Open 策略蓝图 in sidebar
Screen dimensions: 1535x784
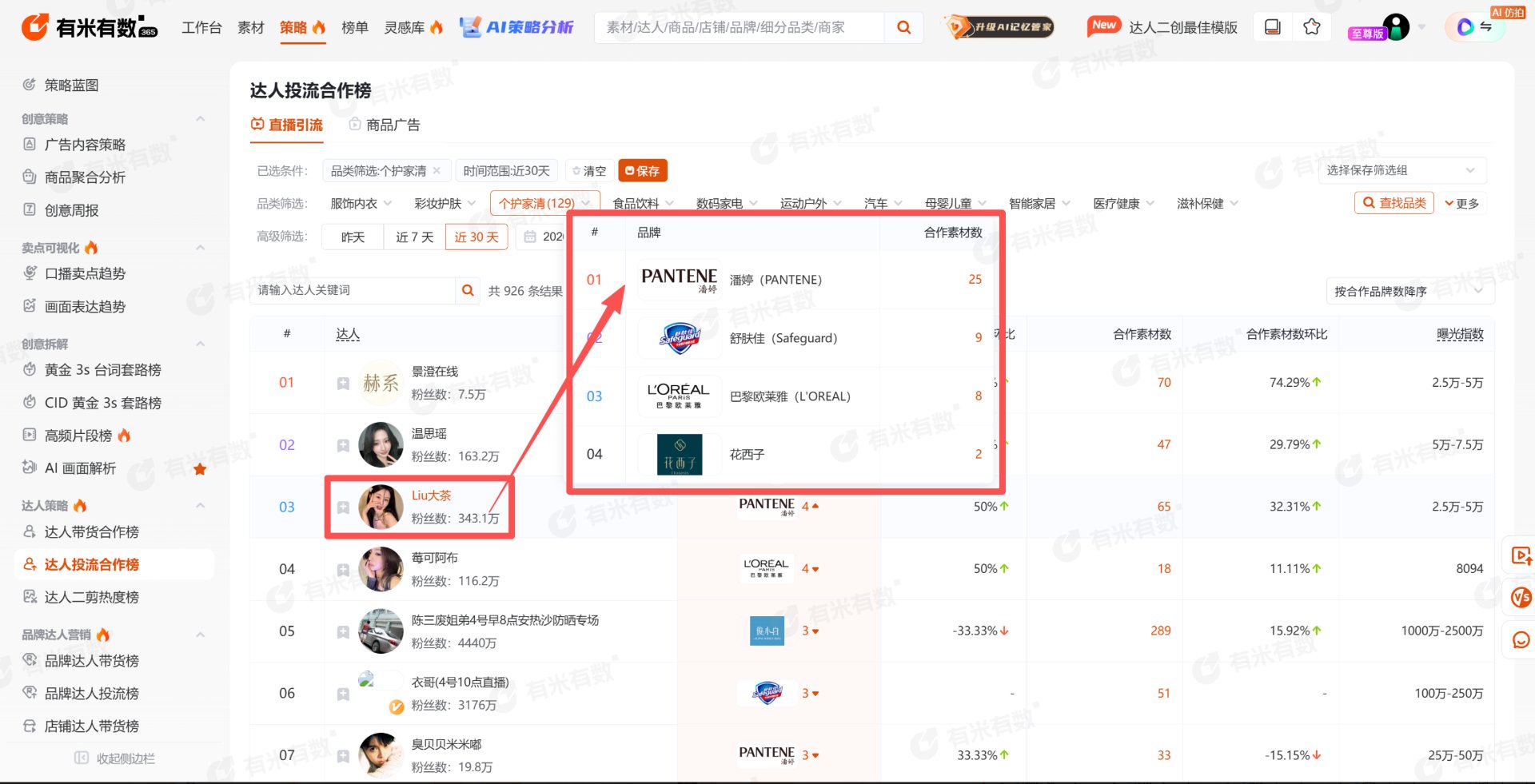pos(72,85)
